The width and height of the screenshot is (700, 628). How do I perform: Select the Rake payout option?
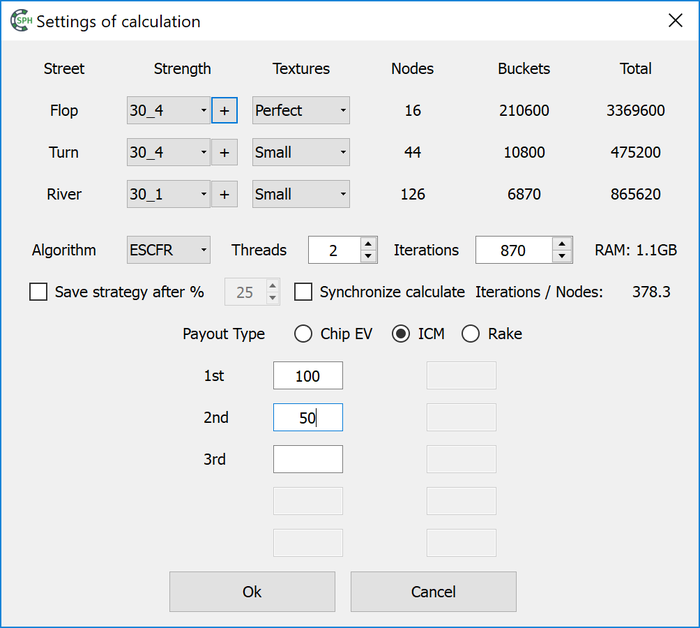(471, 334)
